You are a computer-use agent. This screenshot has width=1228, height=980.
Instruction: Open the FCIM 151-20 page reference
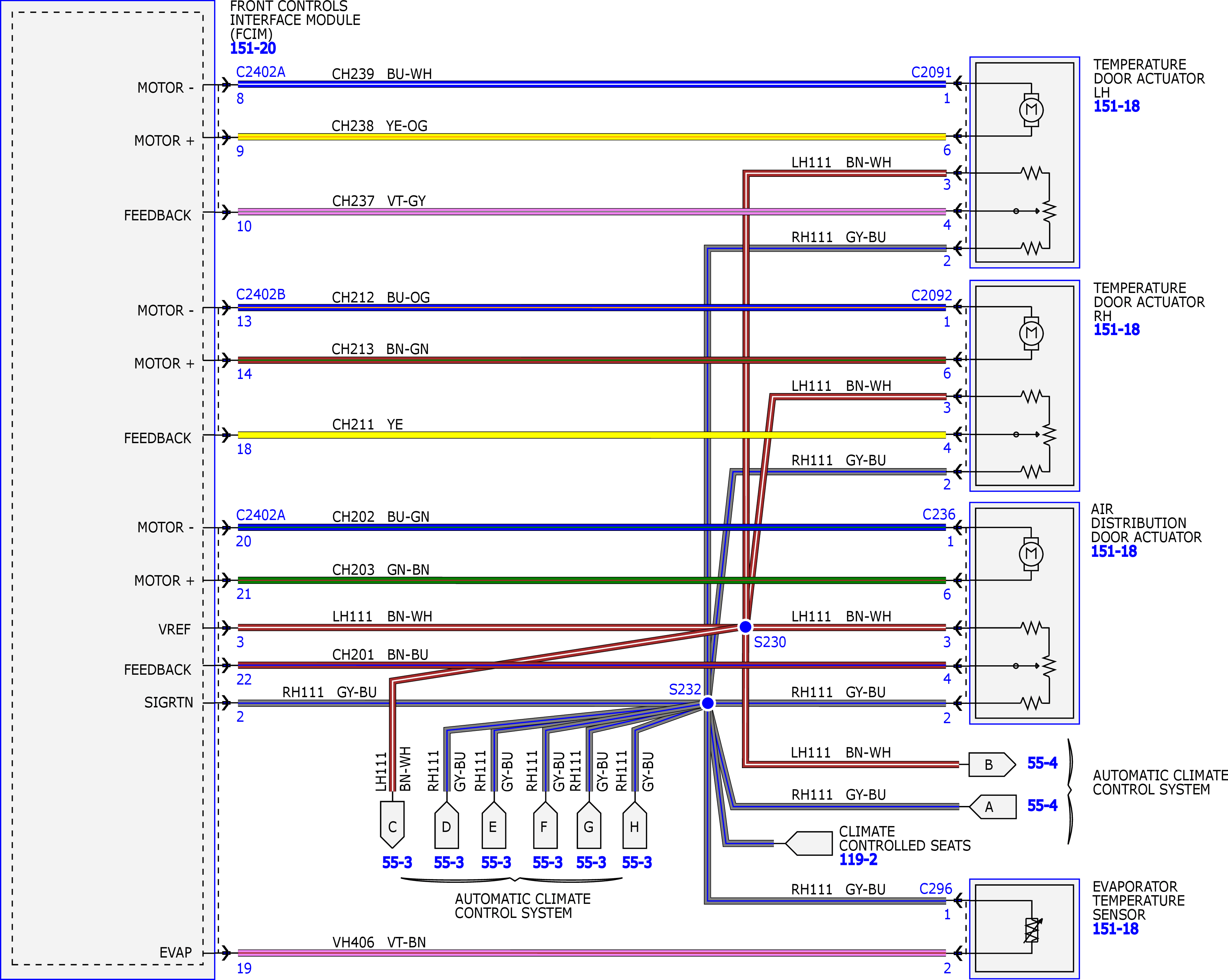coord(253,48)
